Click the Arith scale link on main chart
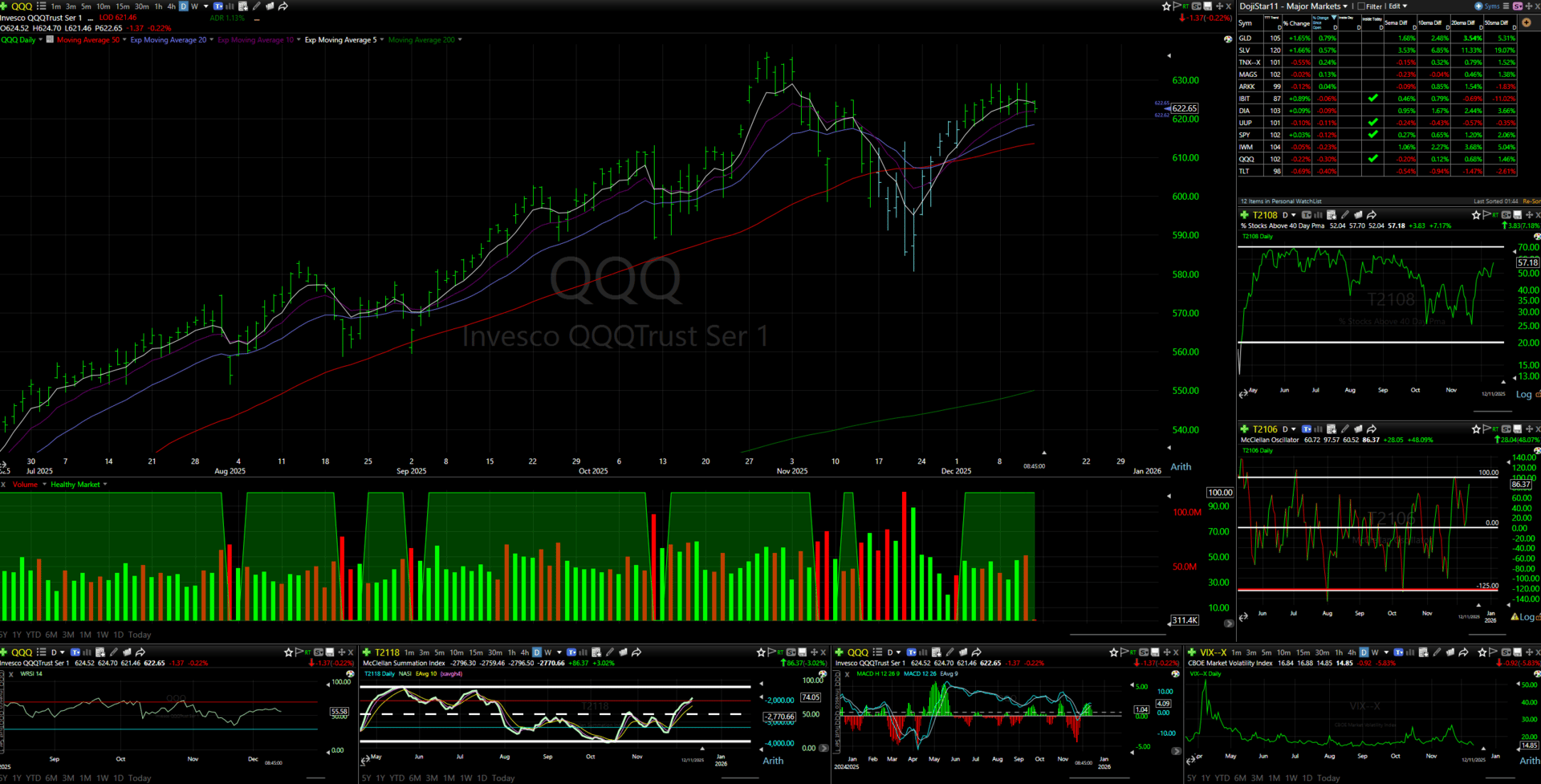The image size is (1541, 784). pos(1181,467)
